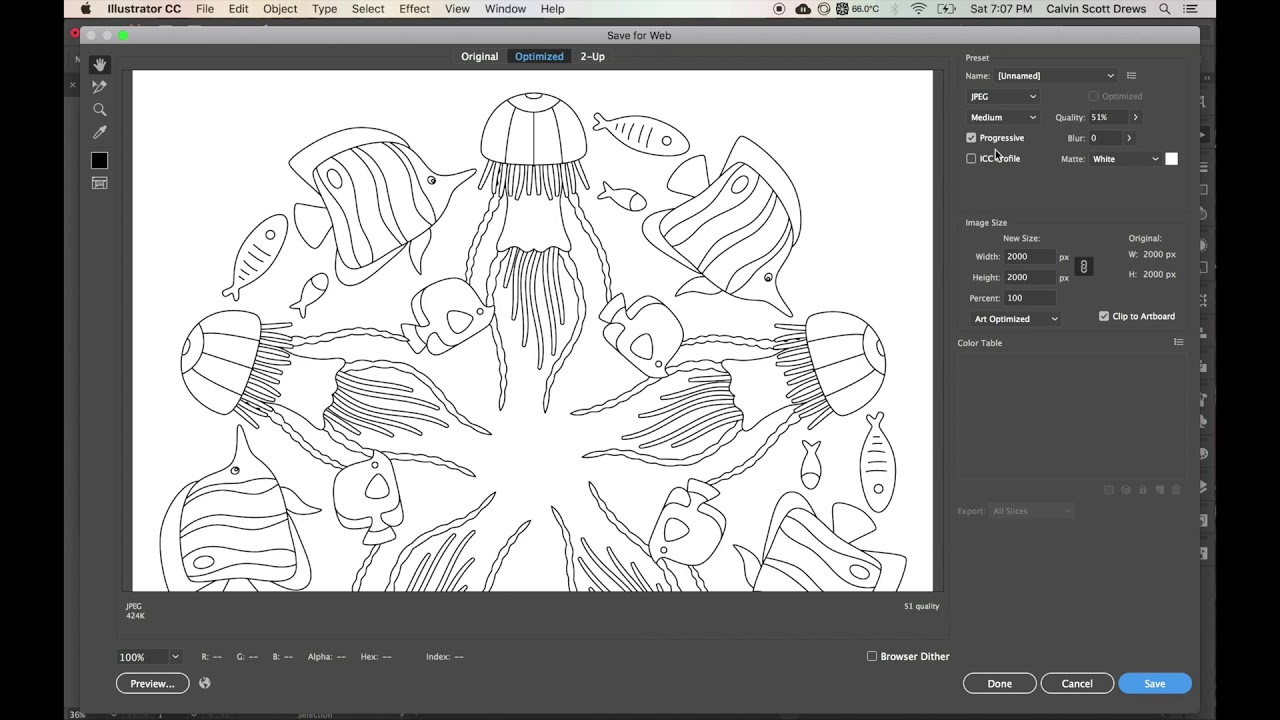Click the Percent 100 input field
The image size is (1280, 720).
1030,298
